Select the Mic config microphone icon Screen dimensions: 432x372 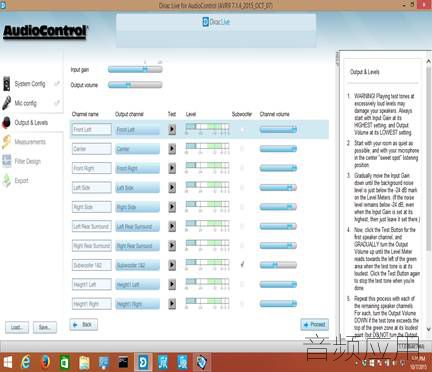7,103
